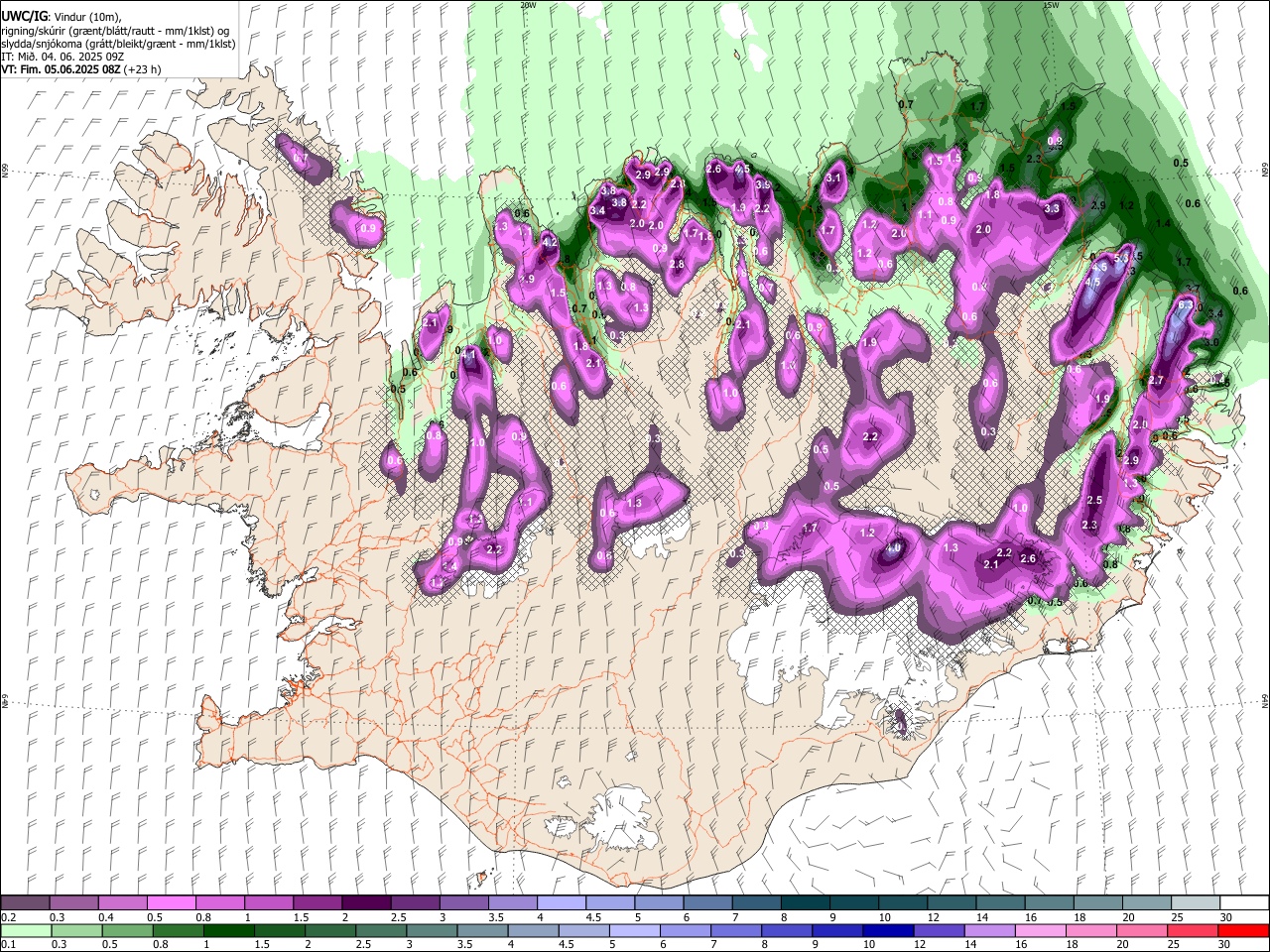The height and width of the screenshot is (952, 1270).
Task: Select the lightest green rain swatch between 0.1 and 0.3
Action: pos(26,930)
